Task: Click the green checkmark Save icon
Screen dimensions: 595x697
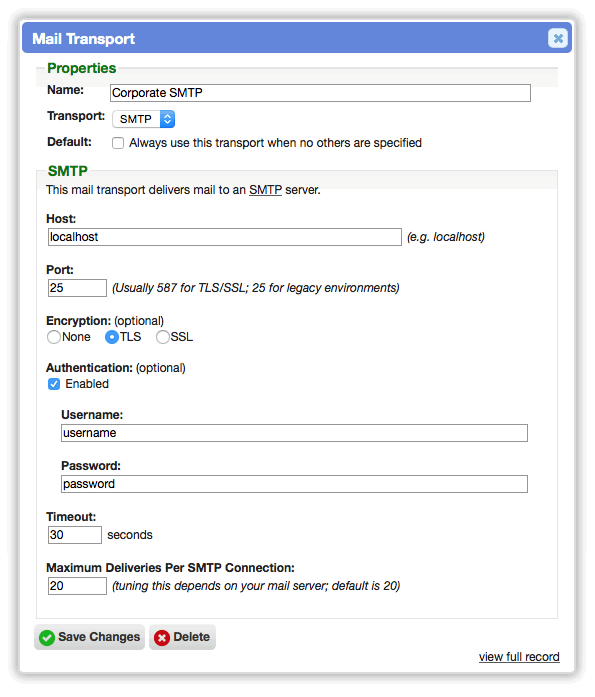Action: point(47,637)
